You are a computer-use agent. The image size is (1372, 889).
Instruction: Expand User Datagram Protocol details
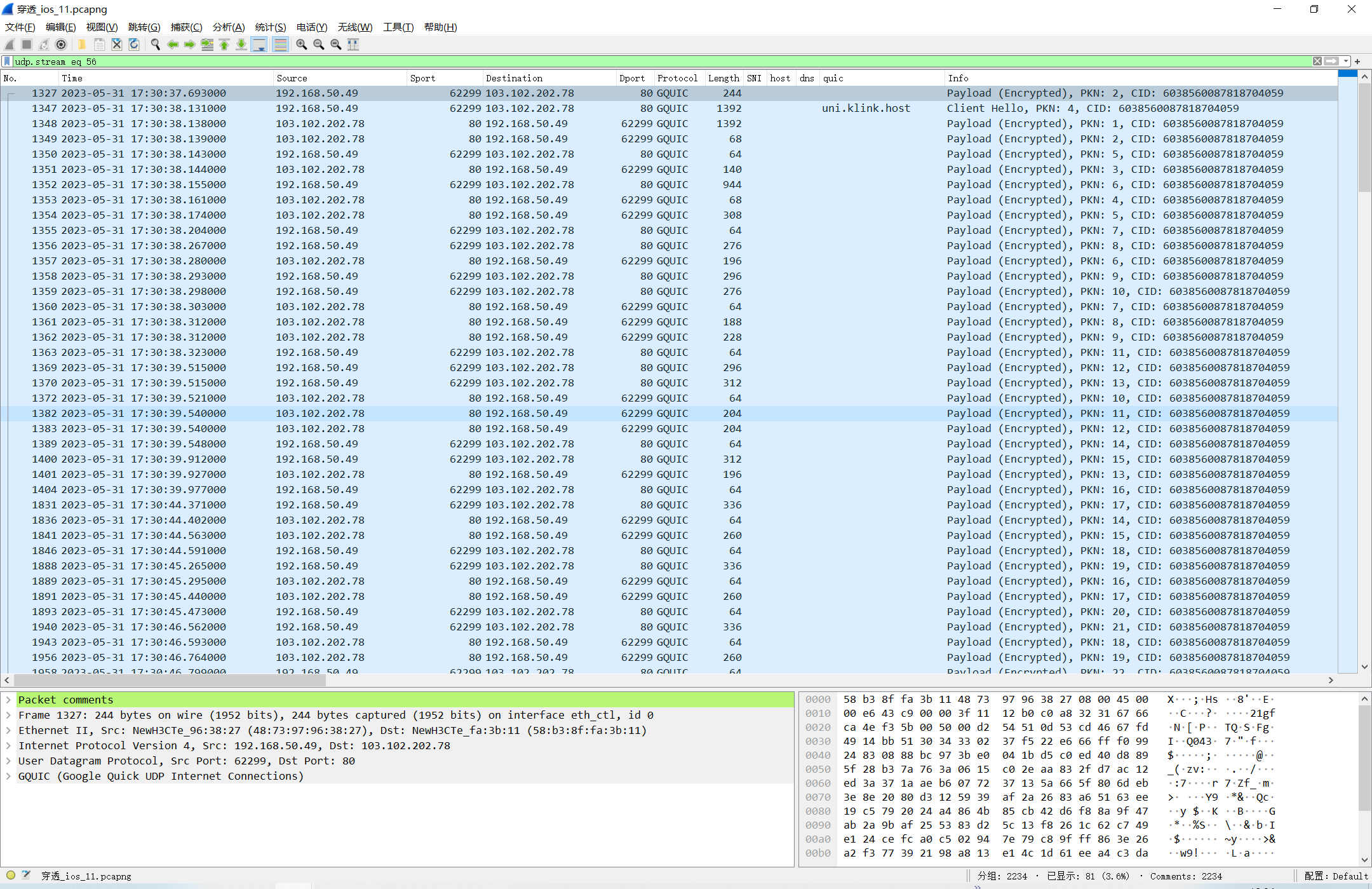[8, 761]
